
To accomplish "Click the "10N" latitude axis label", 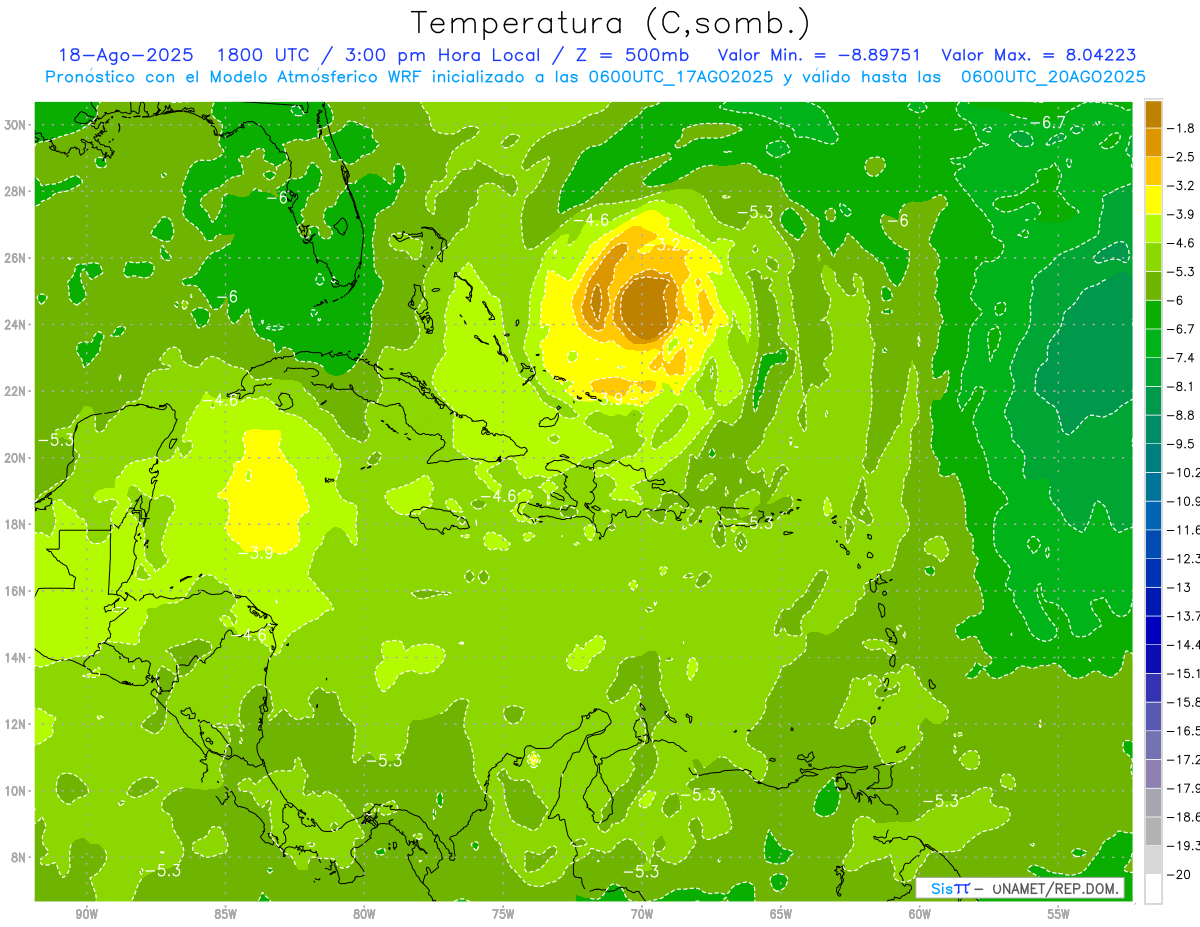I will [x=15, y=790].
